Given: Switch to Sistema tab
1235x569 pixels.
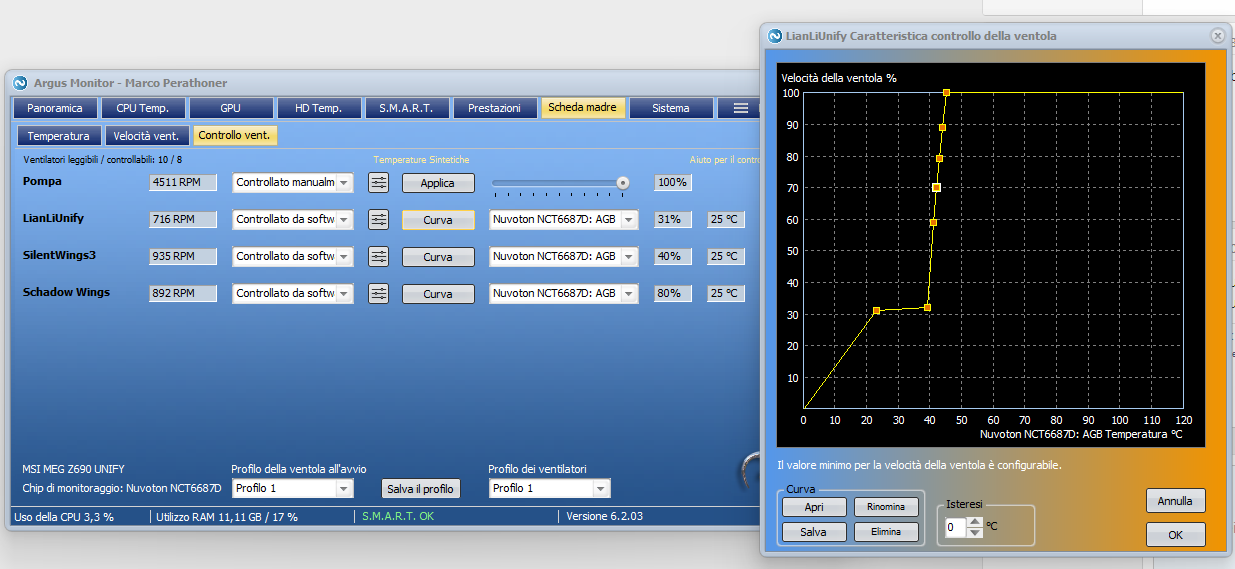Looking at the screenshot, I should click(x=671, y=108).
